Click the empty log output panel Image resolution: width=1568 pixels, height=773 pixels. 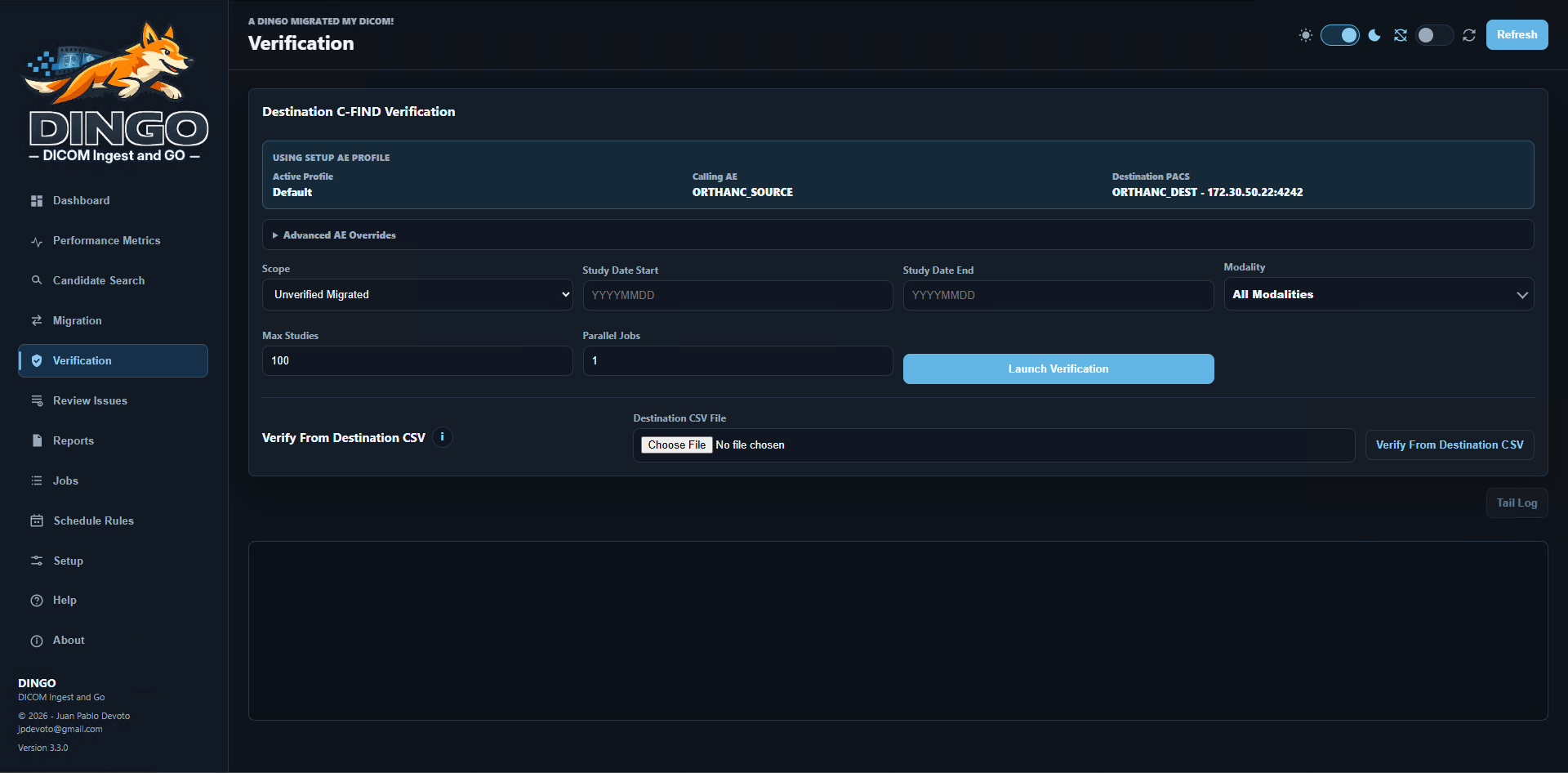click(898, 631)
